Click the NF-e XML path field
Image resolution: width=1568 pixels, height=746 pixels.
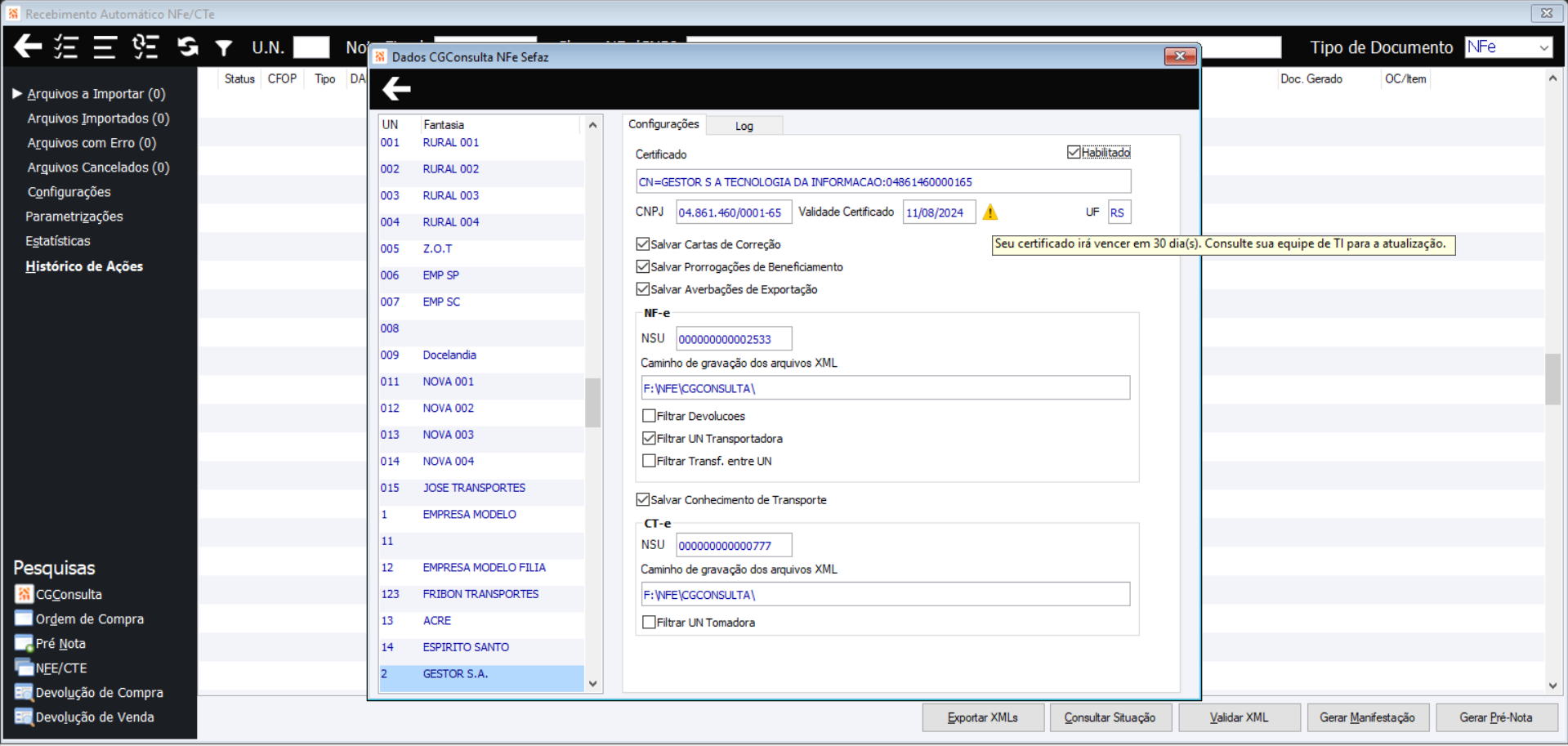[886, 388]
